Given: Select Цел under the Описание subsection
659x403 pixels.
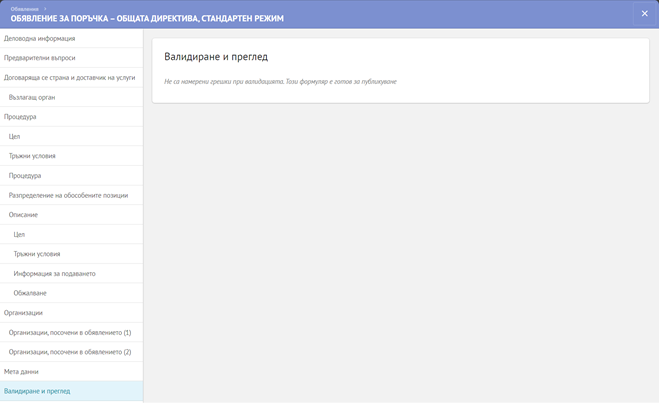Looking at the screenshot, I should pyautogui.click(x=19, y=234).
